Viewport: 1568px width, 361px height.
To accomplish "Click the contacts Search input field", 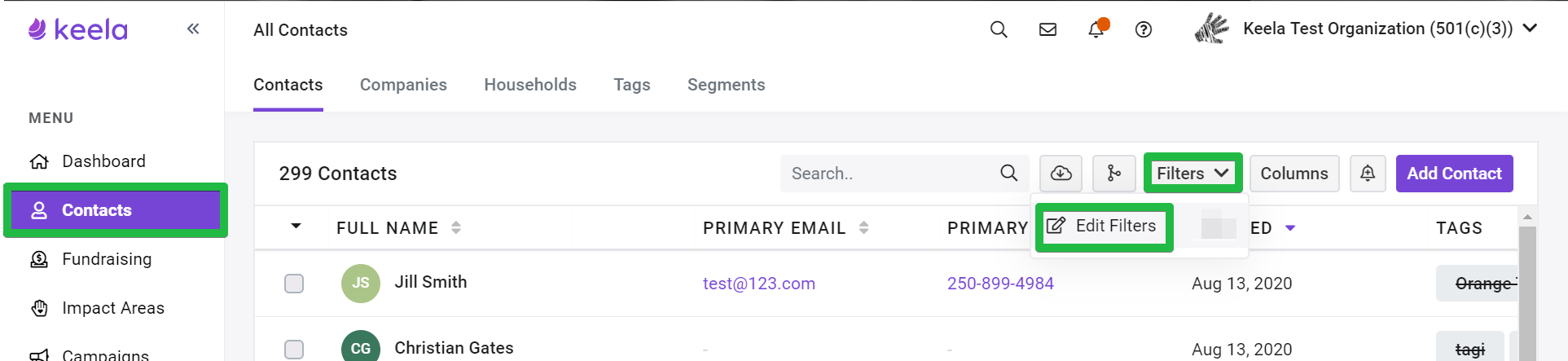I will 892,174.
